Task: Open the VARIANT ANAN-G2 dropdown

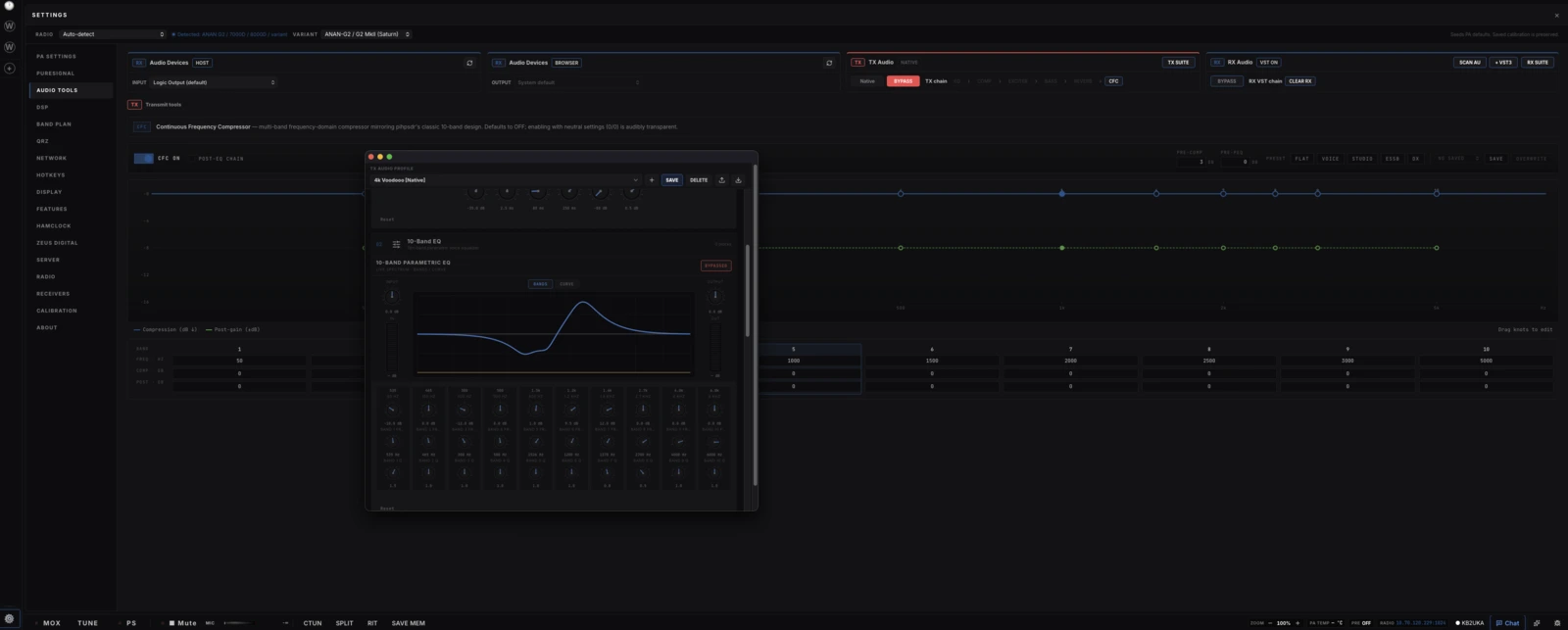Action: 367,34
